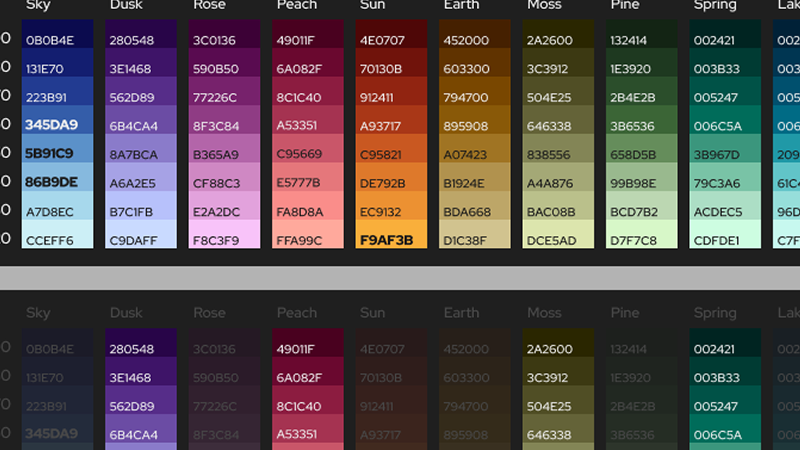The image size is (800, 450).
Task: Click the Moss heading above lower palette
Action: 544,313
